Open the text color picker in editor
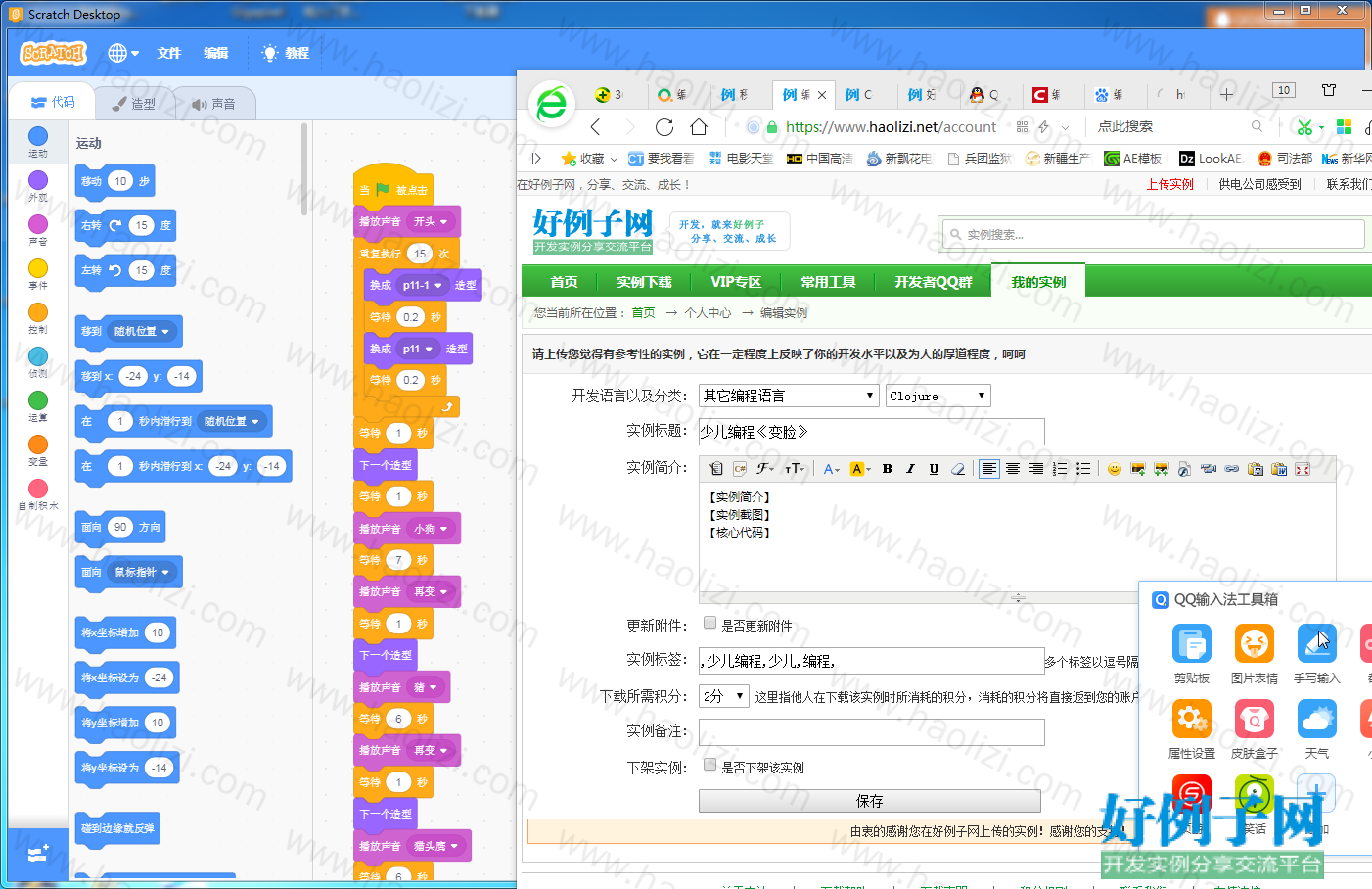 [x=832, y=469]
